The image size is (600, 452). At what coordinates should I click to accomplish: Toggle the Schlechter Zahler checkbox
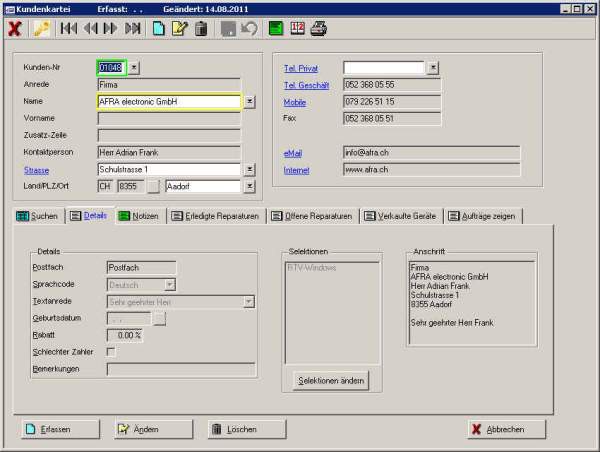click(x=111, y=351)
